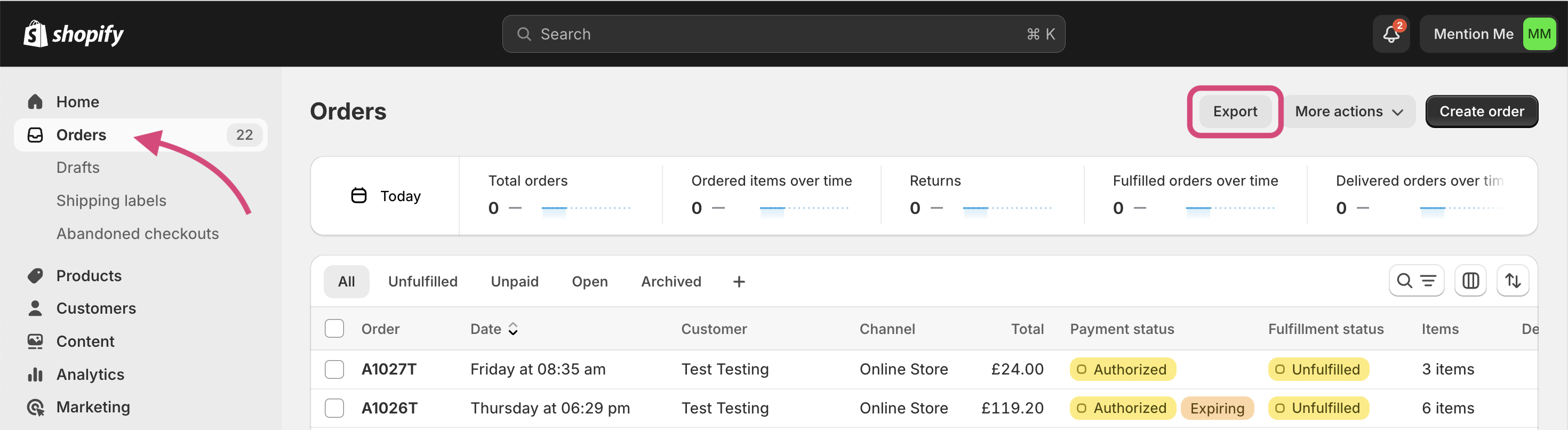Viewport: 1568px width, 430px height.
Task: Select the All orders tab
Action: point(346,281)
